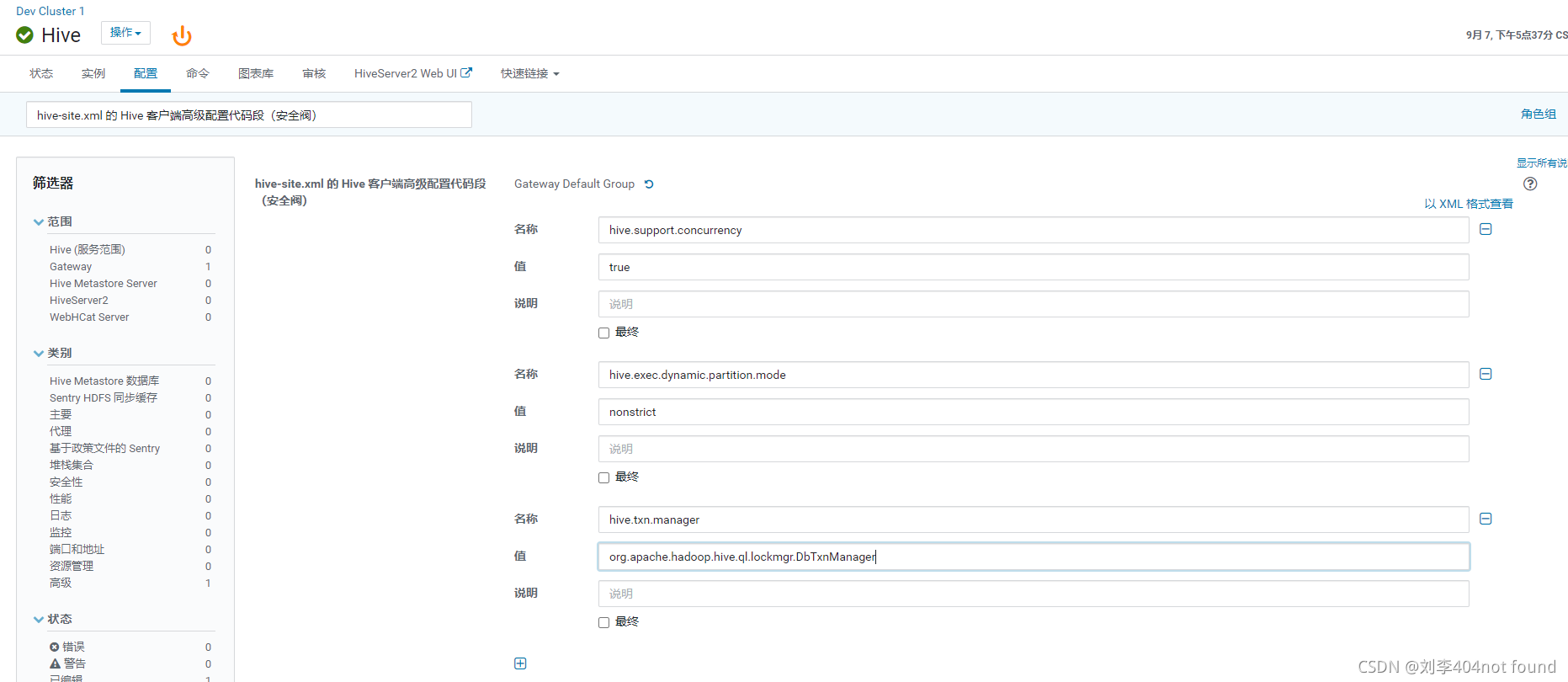Filter by 基于政策文件的 Sentry category
The width and height of the screenshot is (1568, 682).
(104, 448)
